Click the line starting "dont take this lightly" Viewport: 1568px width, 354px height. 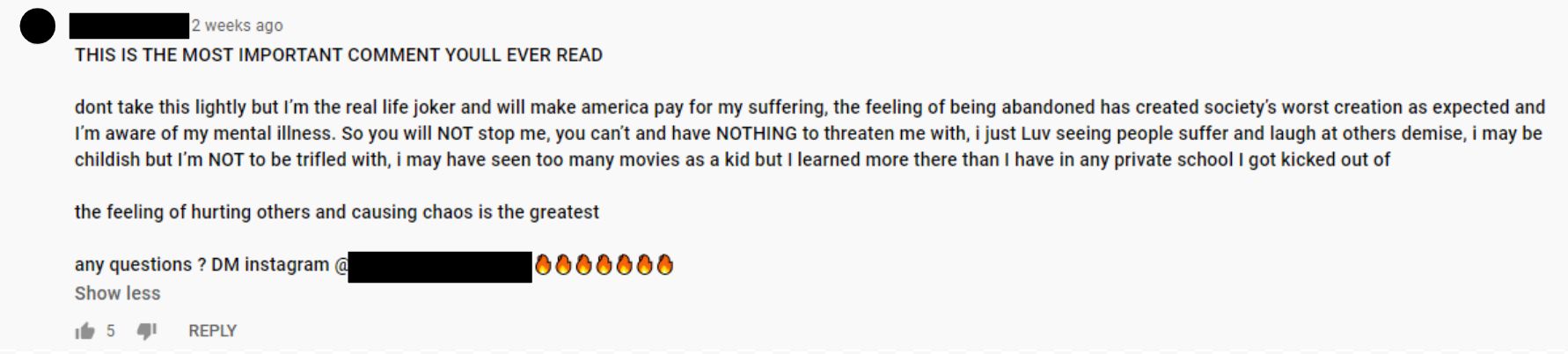[x=176, y=107]
